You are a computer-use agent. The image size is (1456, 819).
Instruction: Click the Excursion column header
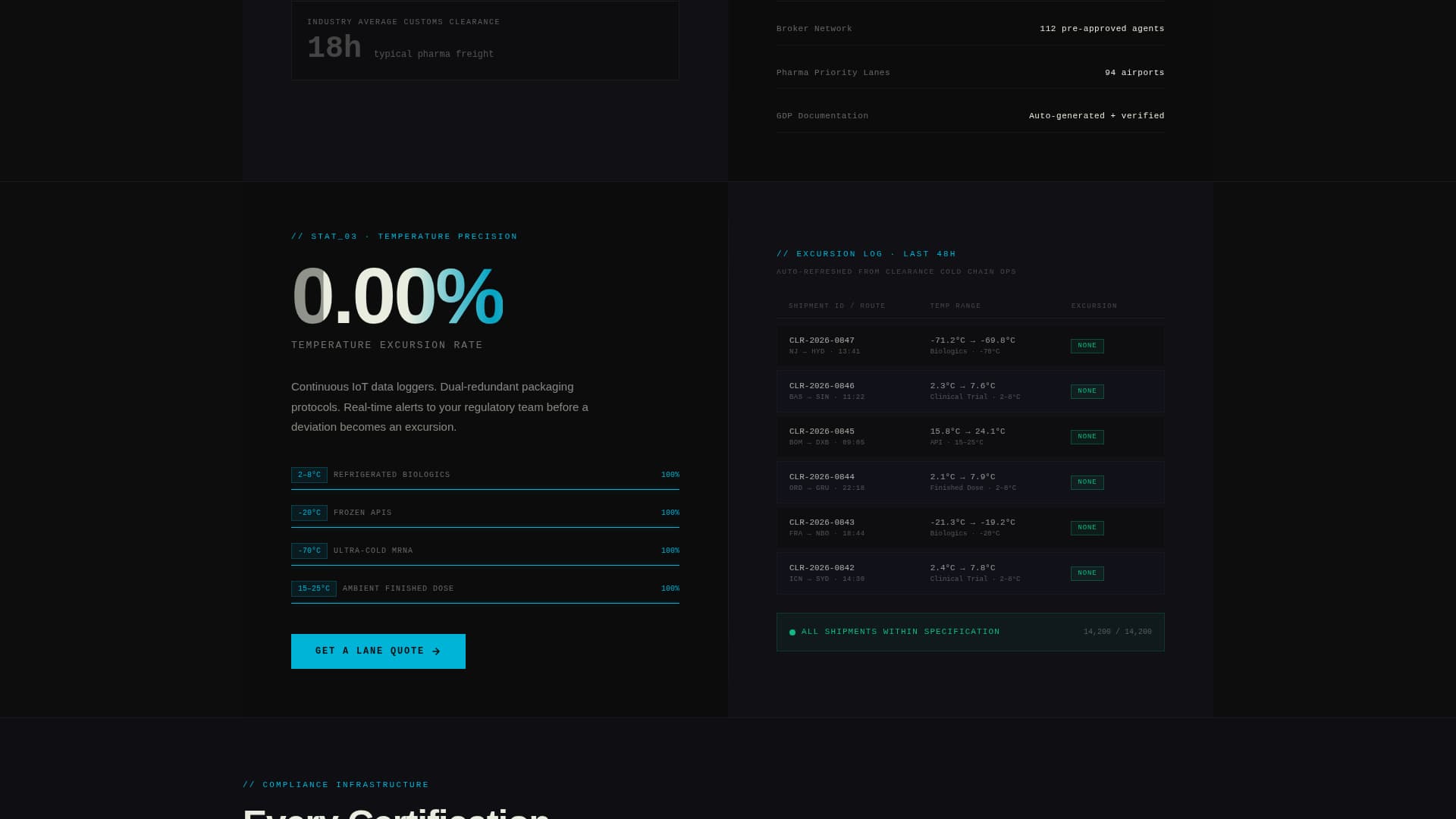(1094, 306)
